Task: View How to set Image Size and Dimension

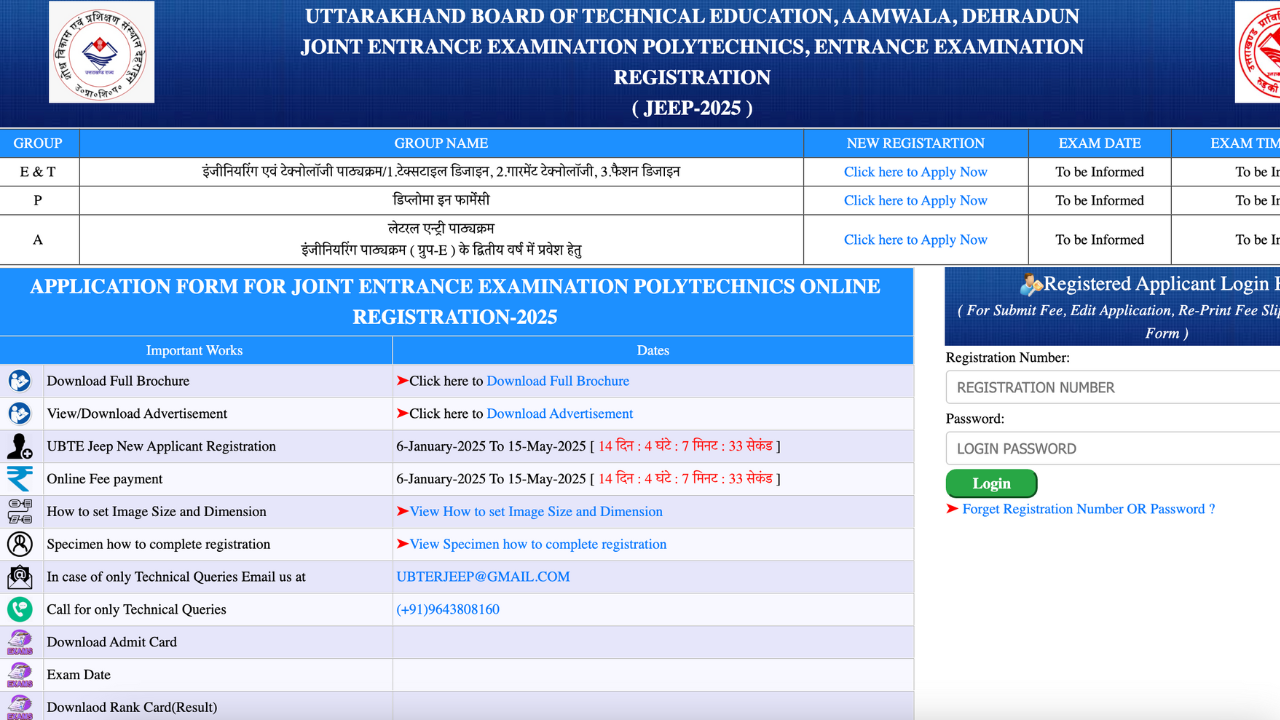Action: [x=536, y=511]
